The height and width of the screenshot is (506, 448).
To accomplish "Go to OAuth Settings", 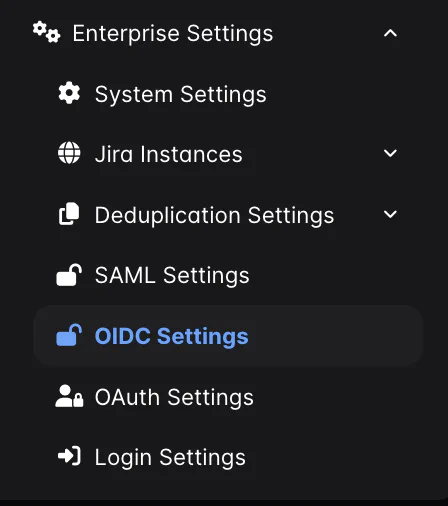I will pyautogui.click(x=174, y=397).
